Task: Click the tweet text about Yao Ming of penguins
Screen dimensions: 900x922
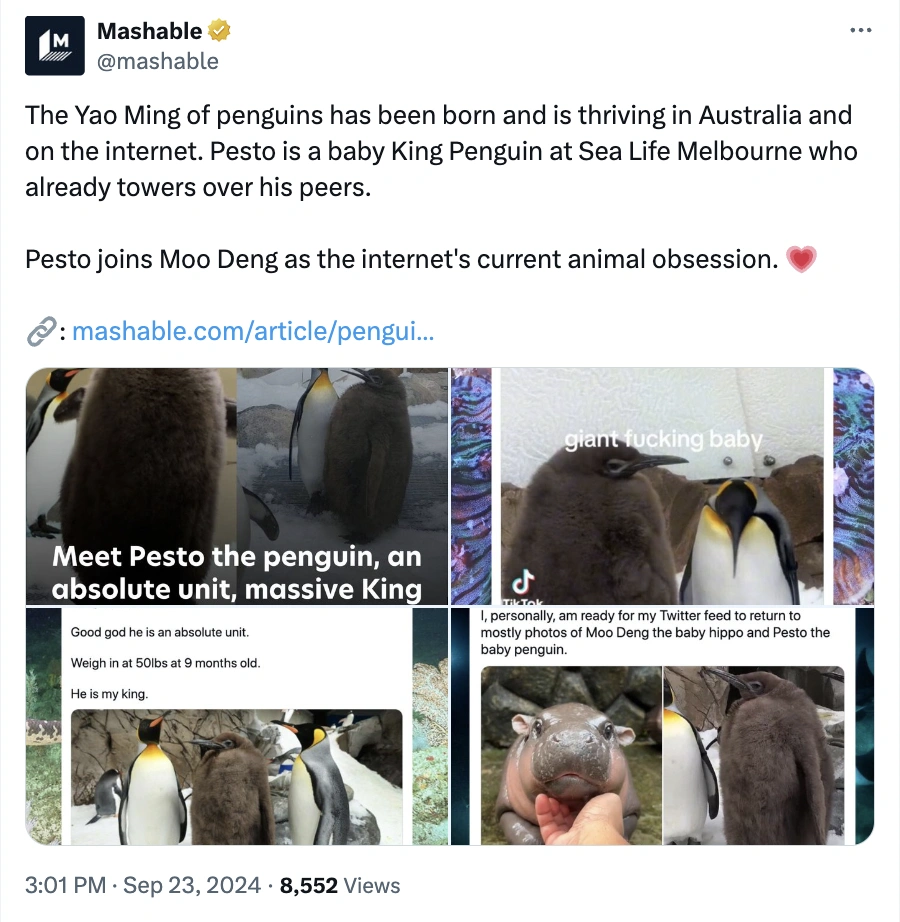Action: pos(441,151)
